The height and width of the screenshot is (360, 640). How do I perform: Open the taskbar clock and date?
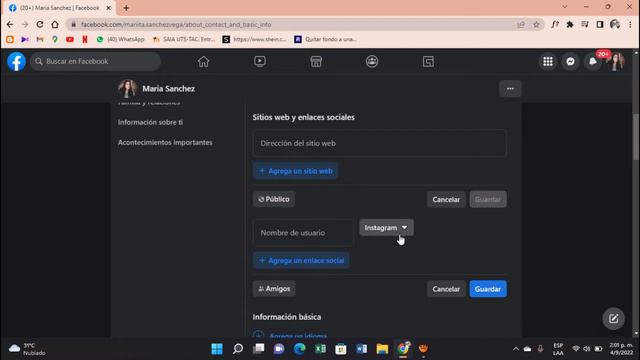621,349
